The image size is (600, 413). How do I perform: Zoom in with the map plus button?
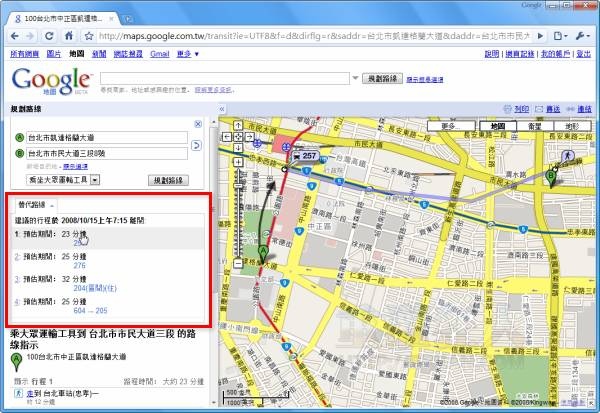click(x=238, y=162)
